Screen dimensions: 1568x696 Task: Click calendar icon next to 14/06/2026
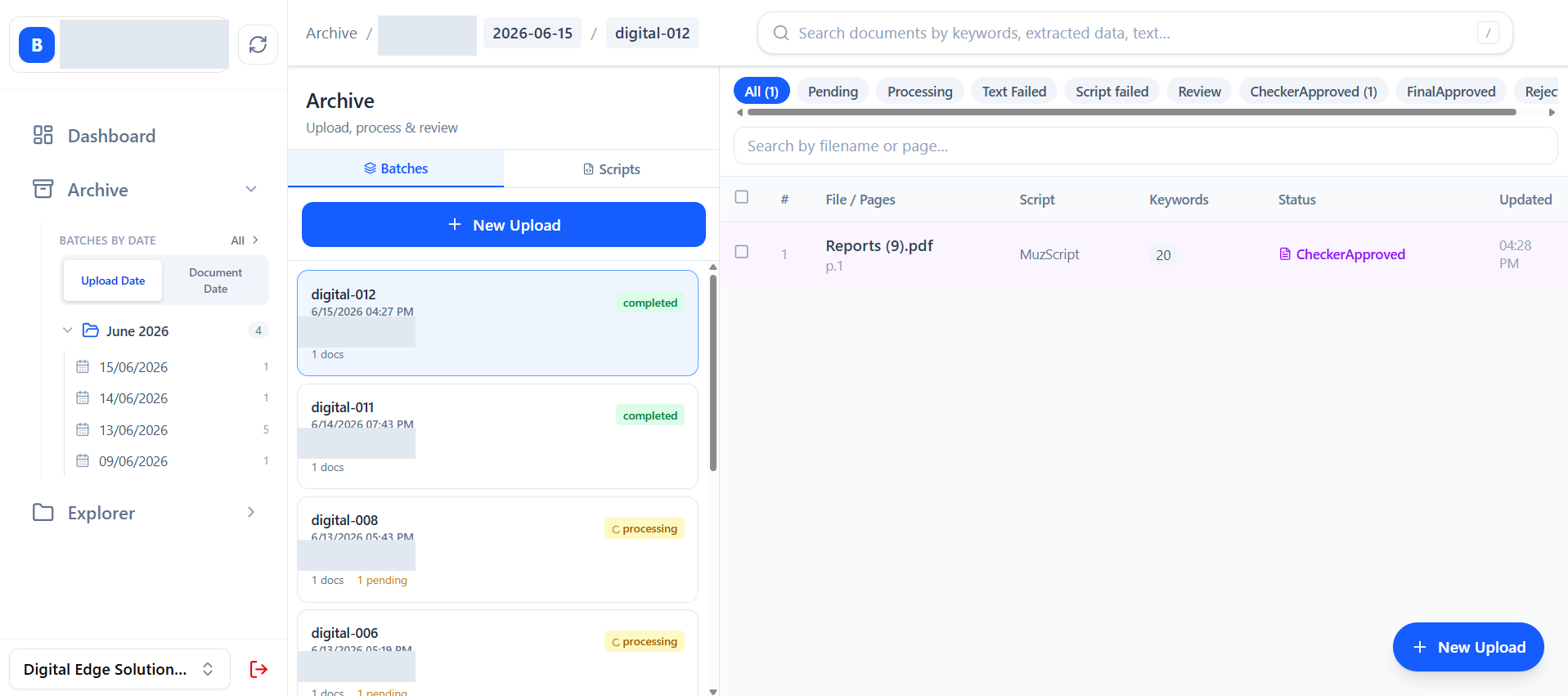click(83, 397)
